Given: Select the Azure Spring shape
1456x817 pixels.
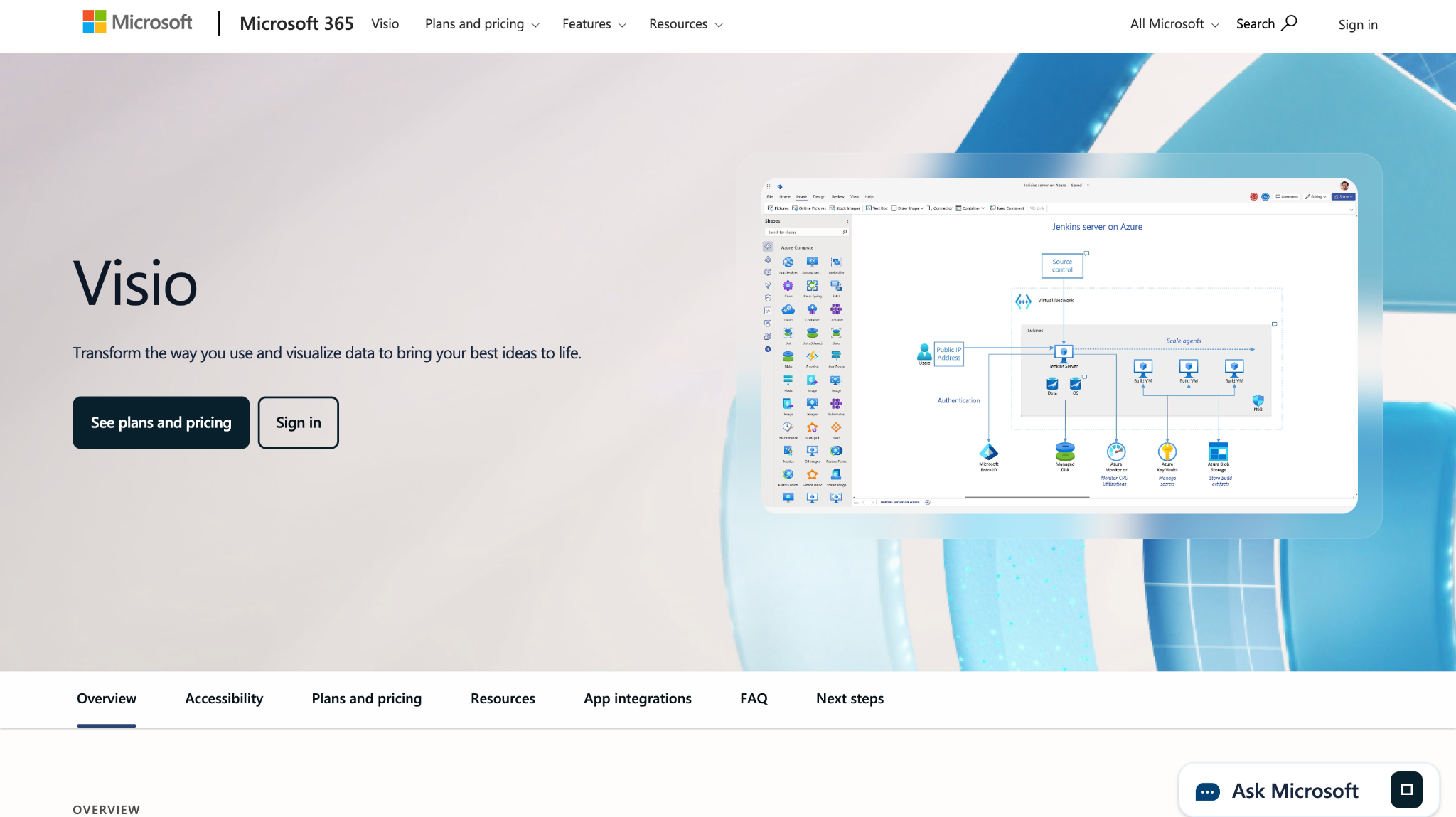Looking at the screenshot, I should [x=811, y=287].
